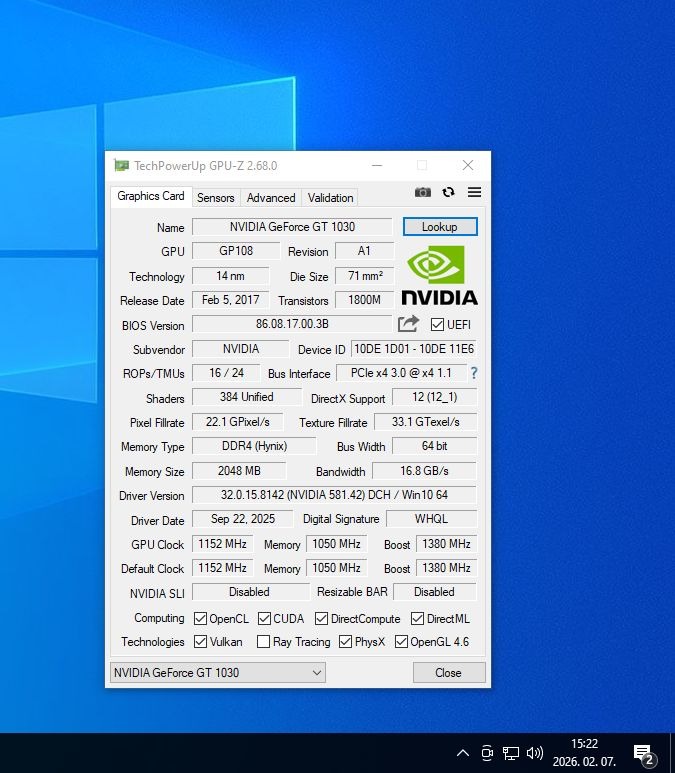Click the Memory Size value 2048 MB
Screen dimensions: 675x773
point(239,471)
